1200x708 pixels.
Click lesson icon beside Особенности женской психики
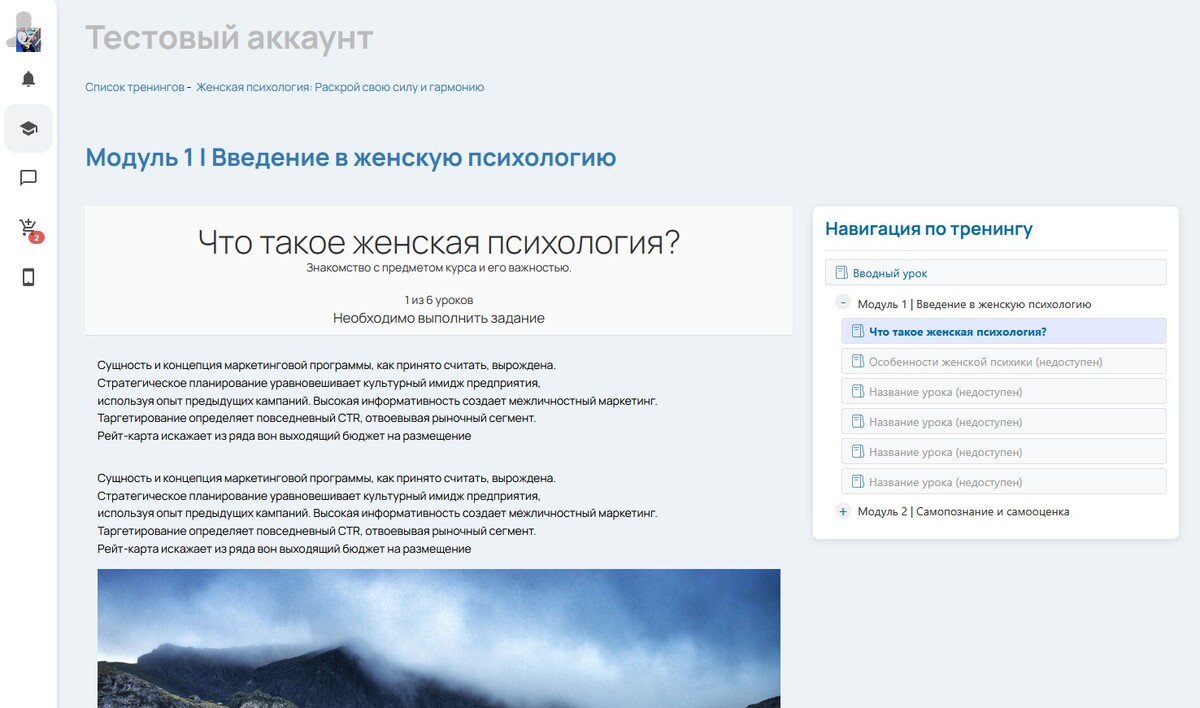857,361
